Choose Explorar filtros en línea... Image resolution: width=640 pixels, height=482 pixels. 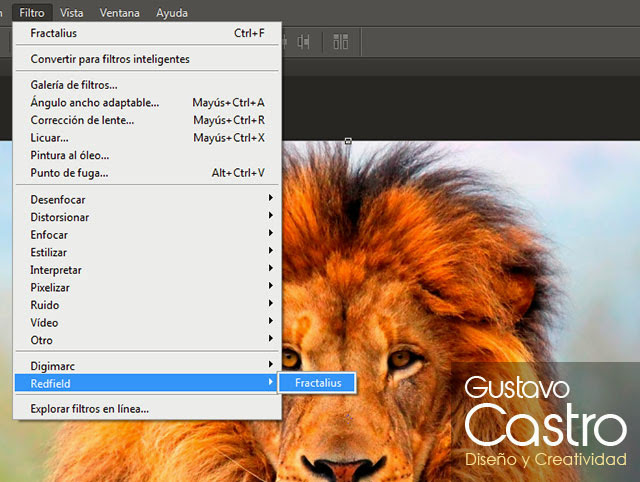click(x=147, y=409)
